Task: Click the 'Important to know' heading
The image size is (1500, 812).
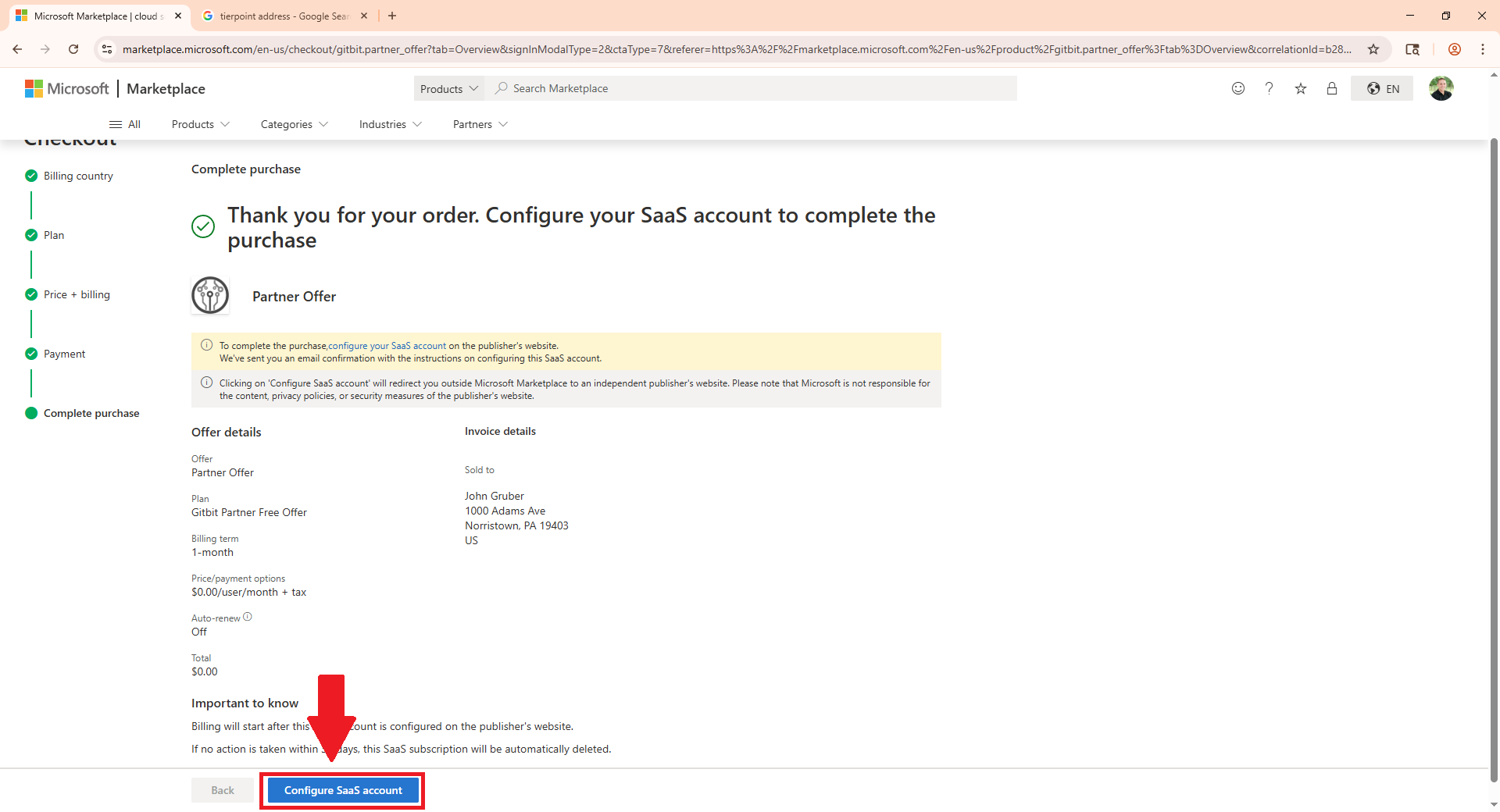Action: click(x=245, y=703)
